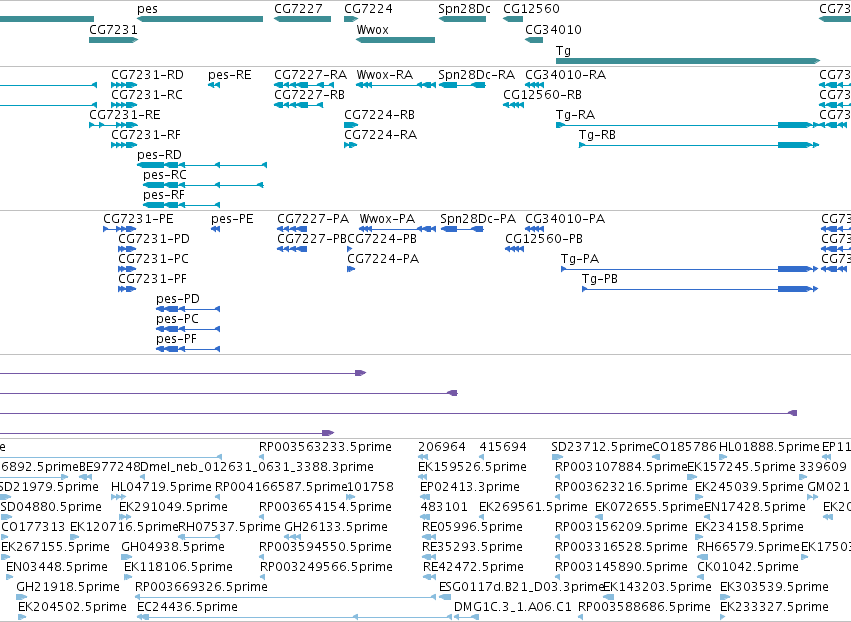Screen dimensions: 851x622
Task: Click the EN03448.5prime EST label
Action: 56,567
